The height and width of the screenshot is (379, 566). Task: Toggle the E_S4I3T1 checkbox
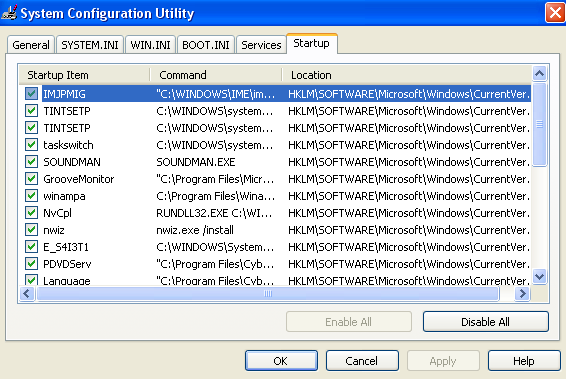pyautogui.click(x=31, y=247)
